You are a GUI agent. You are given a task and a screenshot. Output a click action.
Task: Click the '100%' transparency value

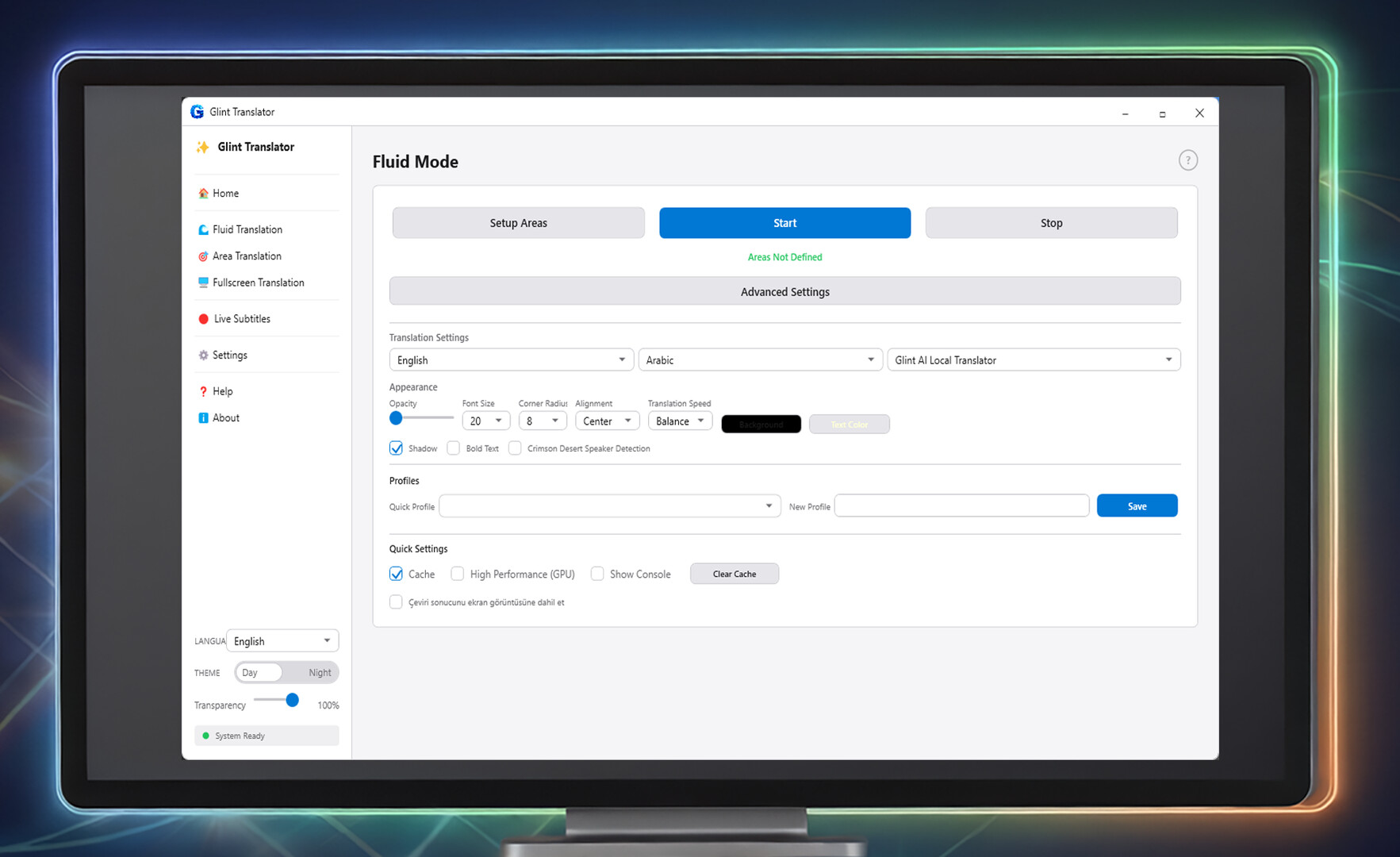coord(328,705)
